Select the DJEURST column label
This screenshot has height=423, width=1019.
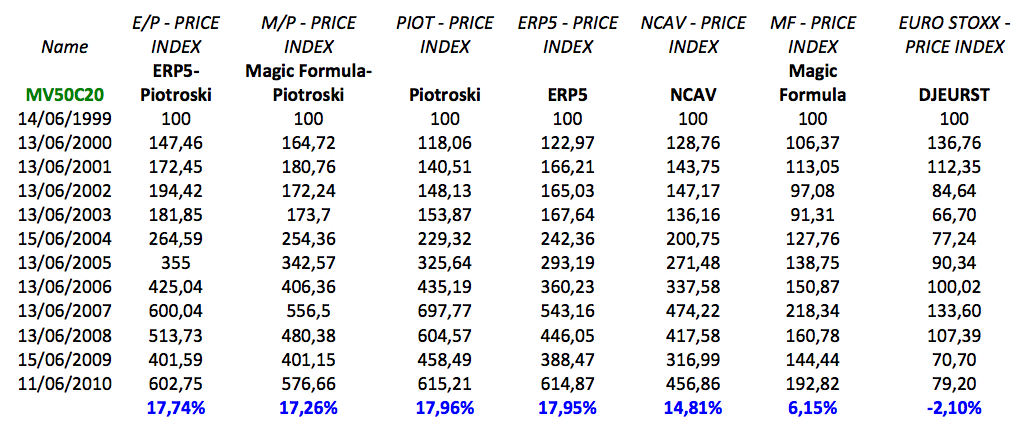(950, 96)
